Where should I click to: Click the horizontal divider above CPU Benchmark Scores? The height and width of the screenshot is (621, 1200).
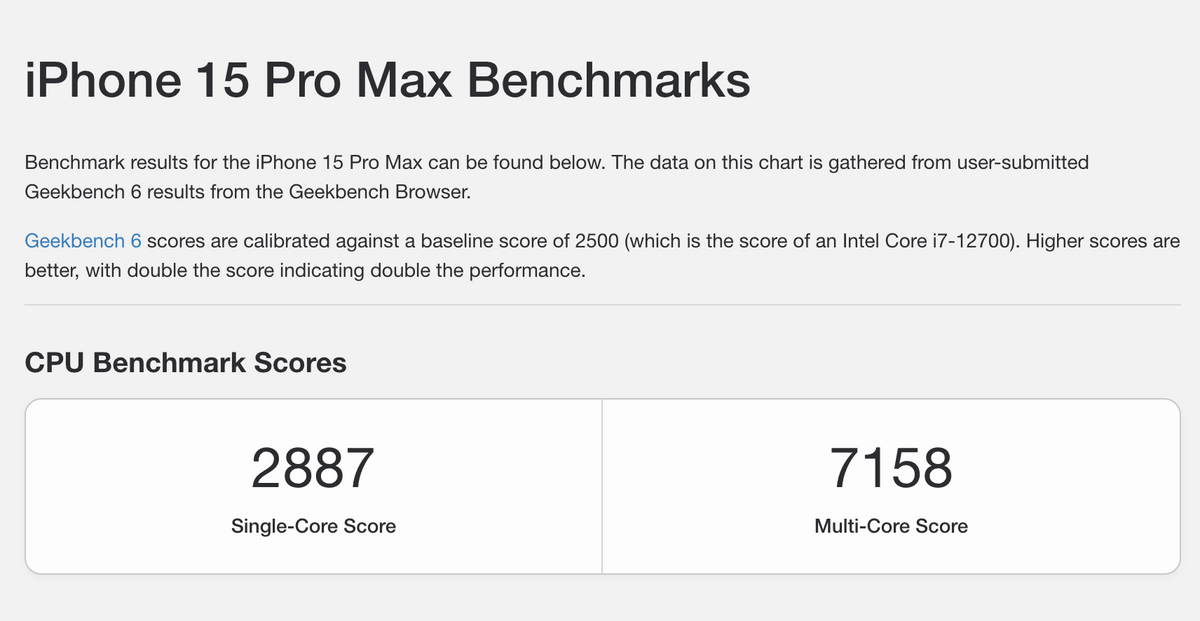pyautogui.click(x=602, y=304)
